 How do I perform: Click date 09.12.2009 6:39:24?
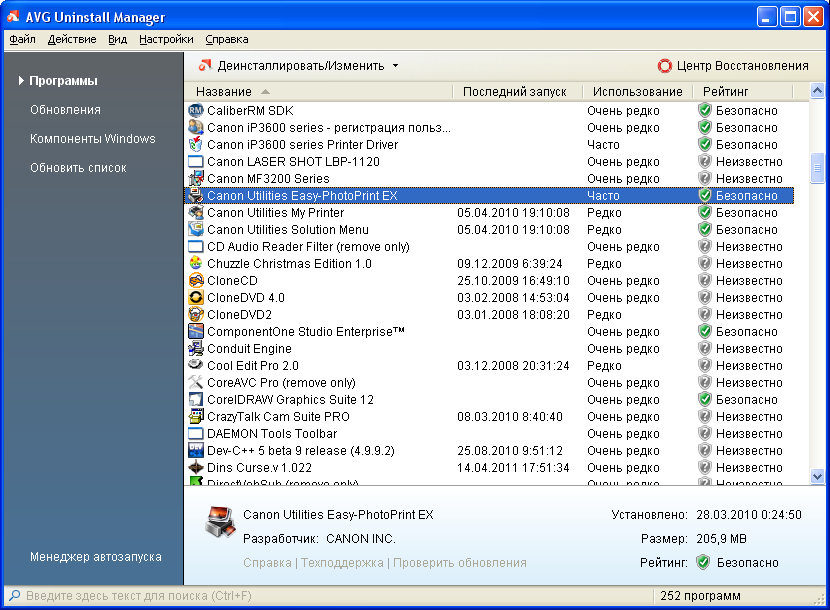[x=510, y=263]
